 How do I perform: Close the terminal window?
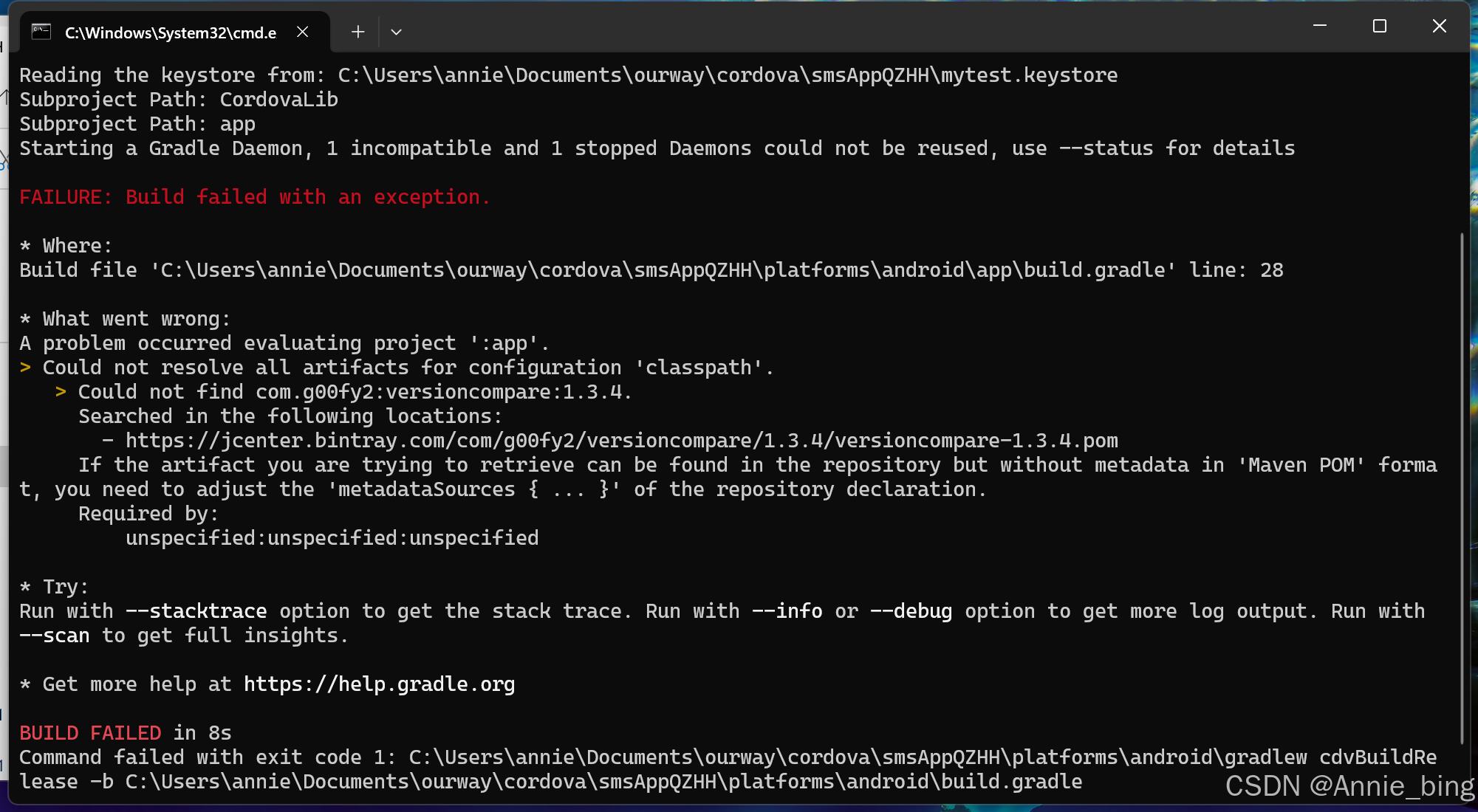tap(1439, 27)
